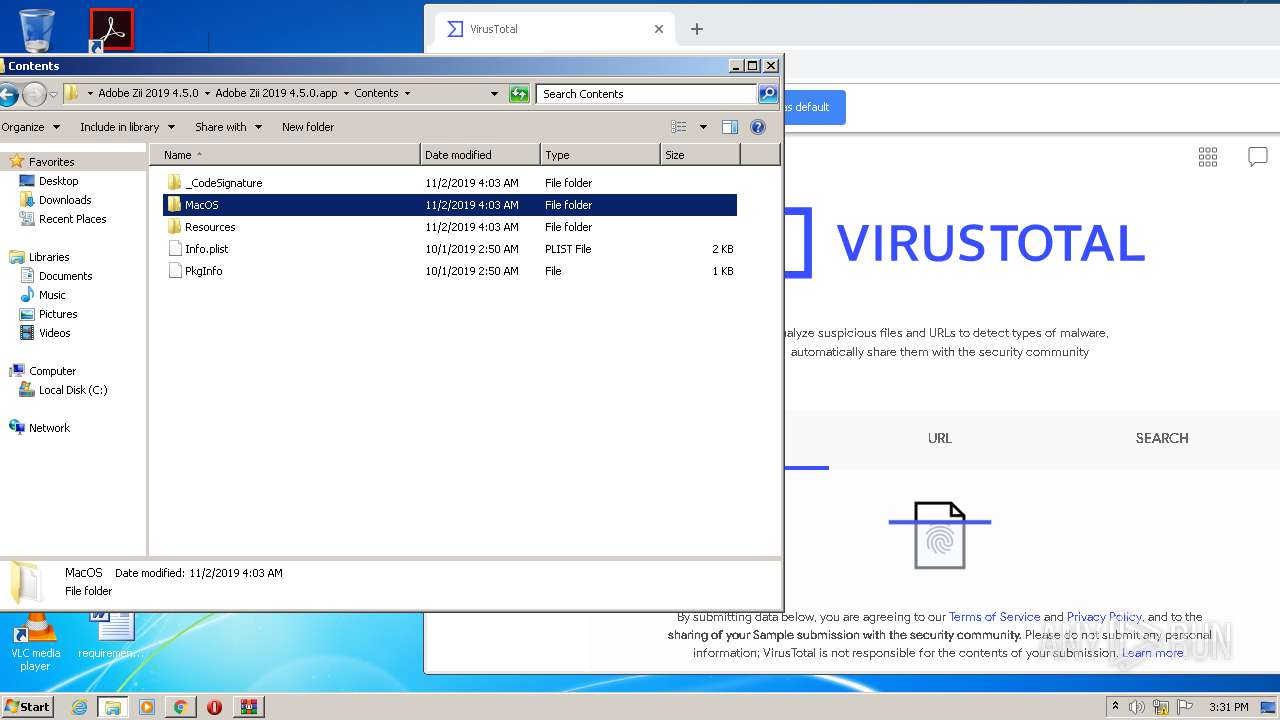The width and height of the screenshot is (1280, 720).
Task: Select the Resources folder icon
Action: [175, 227]
